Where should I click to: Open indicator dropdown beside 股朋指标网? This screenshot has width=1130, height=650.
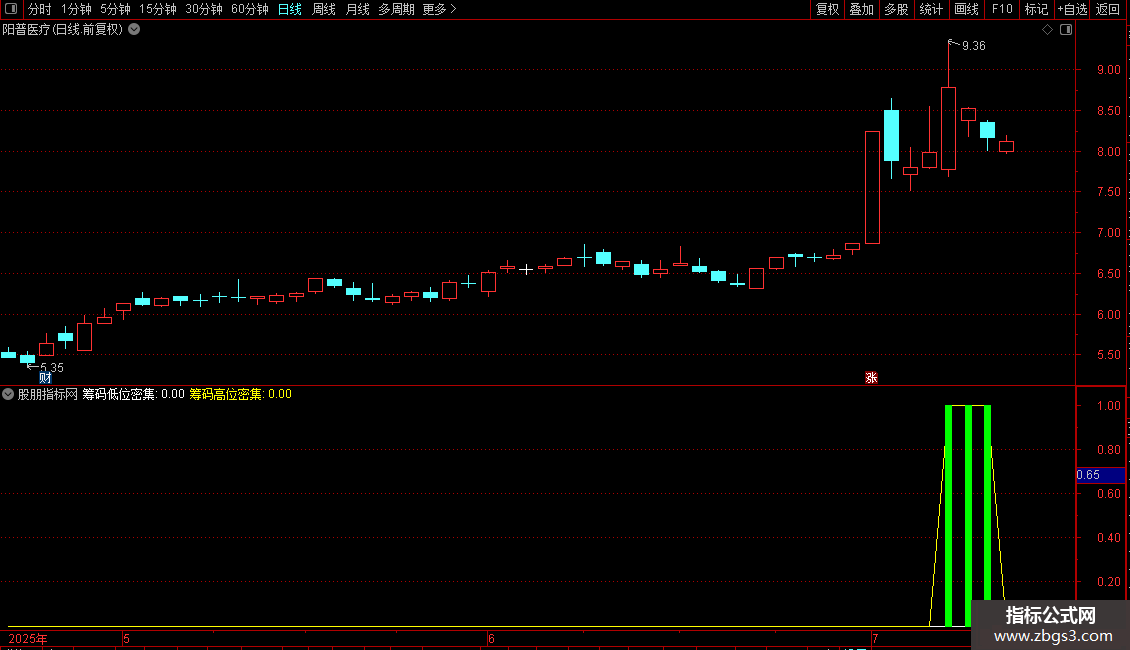8,394
